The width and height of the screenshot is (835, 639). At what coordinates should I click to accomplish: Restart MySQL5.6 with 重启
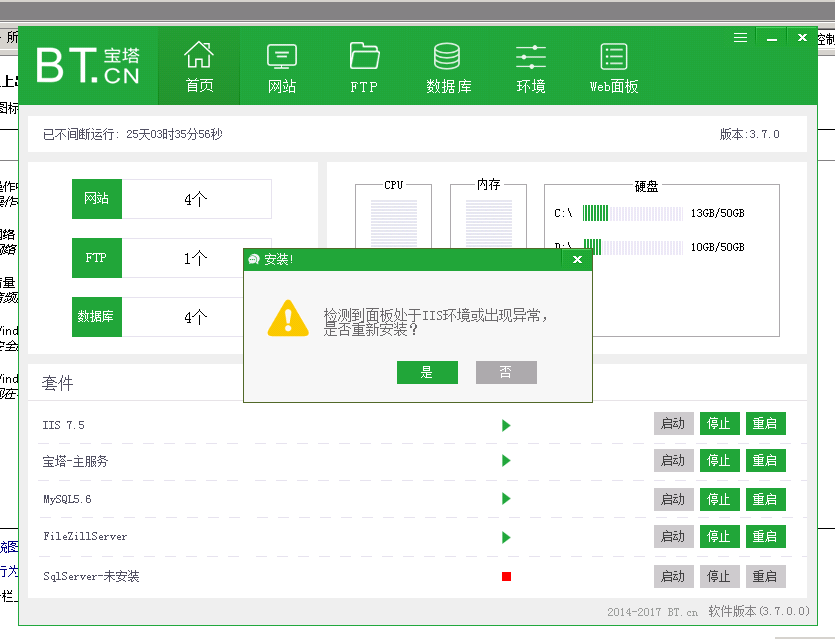pos(765,499)
